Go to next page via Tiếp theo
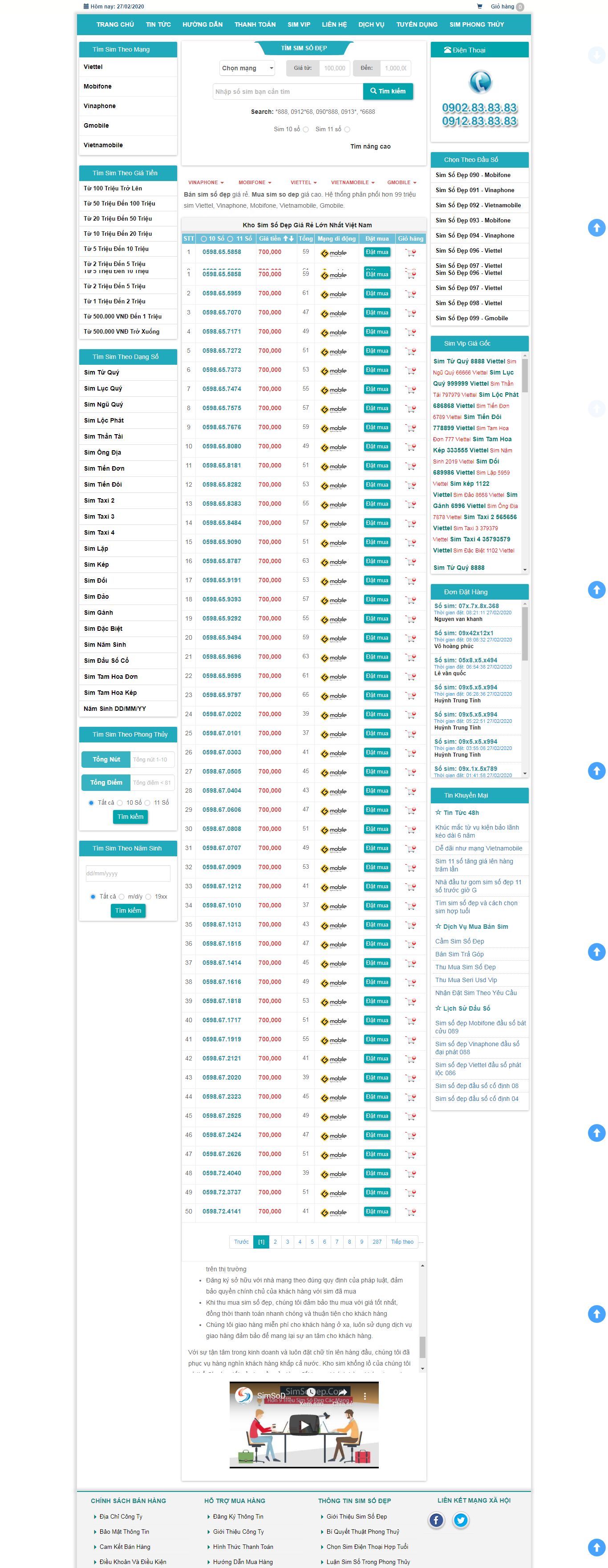The height and width of the screenshot is (1568, 608). (x=402, y=1242)
